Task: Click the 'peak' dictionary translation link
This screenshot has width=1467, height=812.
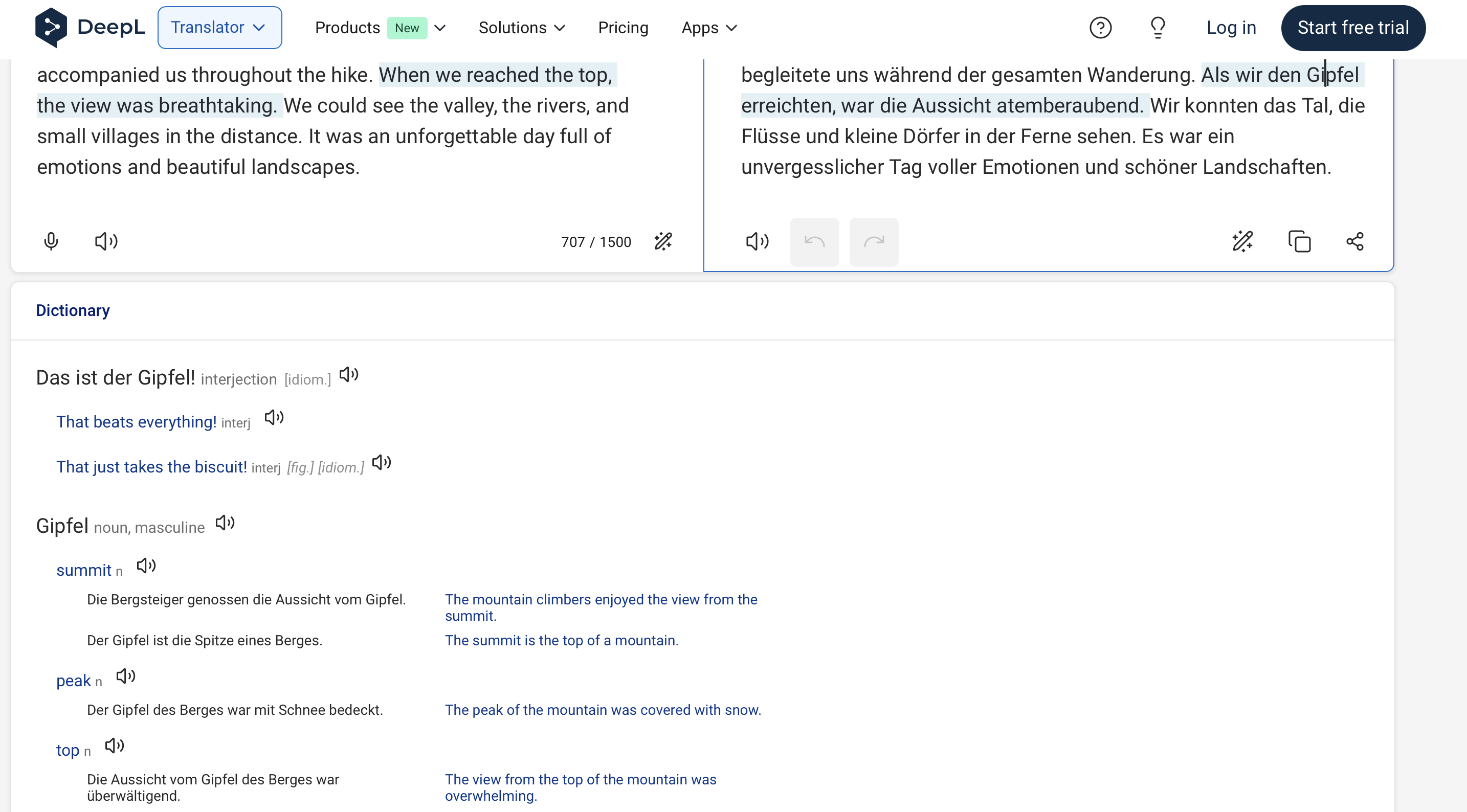Action: (74, 681)
